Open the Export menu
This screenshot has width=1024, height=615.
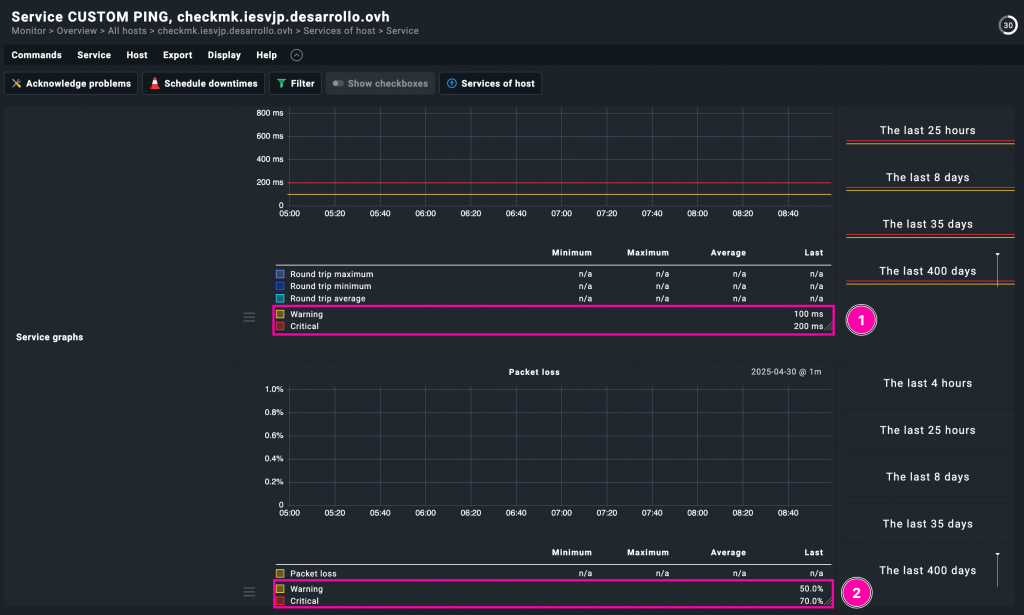177,55
